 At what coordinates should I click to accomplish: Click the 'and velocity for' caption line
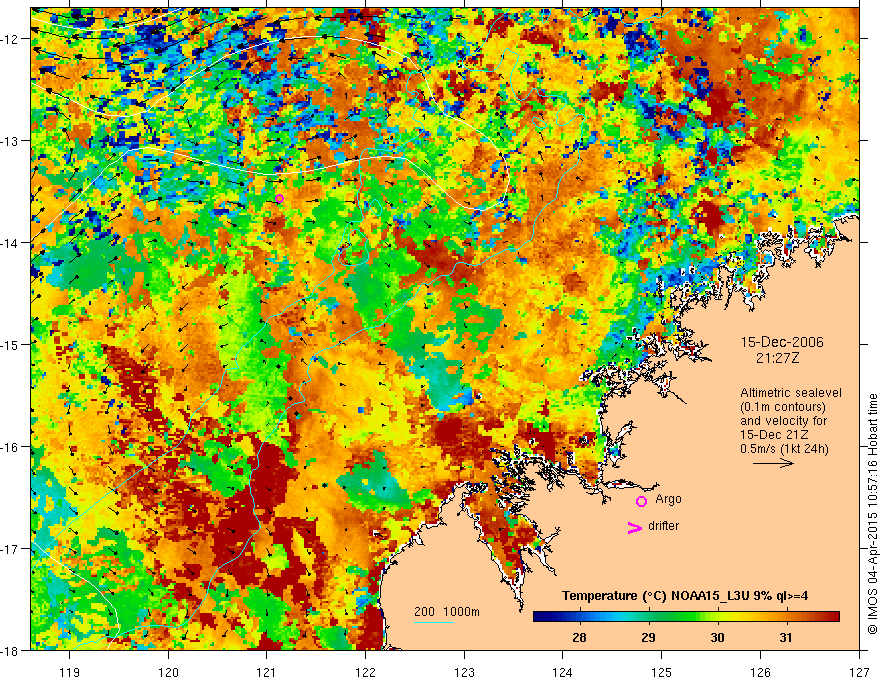coord(783,421)
